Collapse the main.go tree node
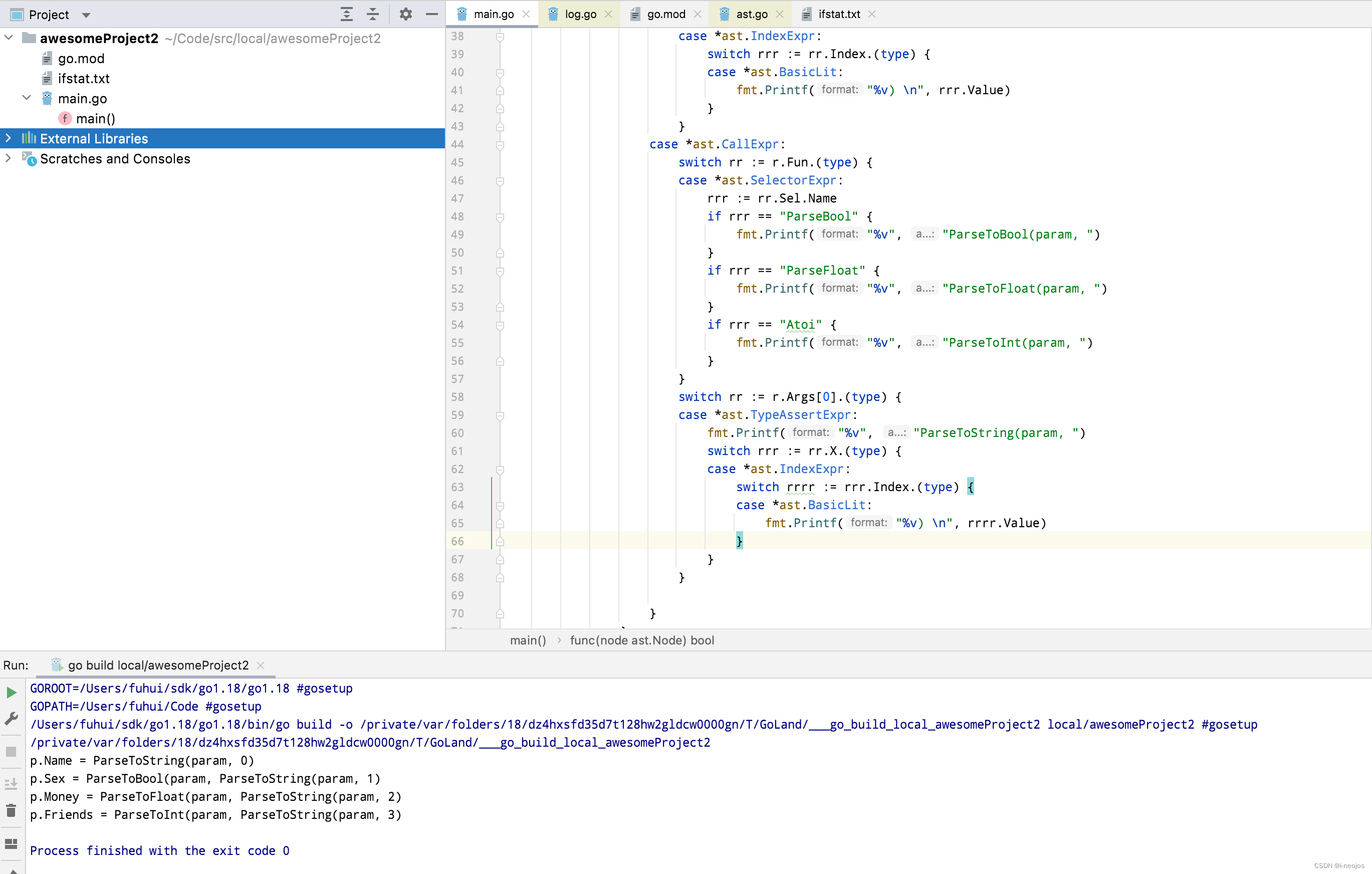This screenshot has height=874, width=1372. click(x=26, y=98)
